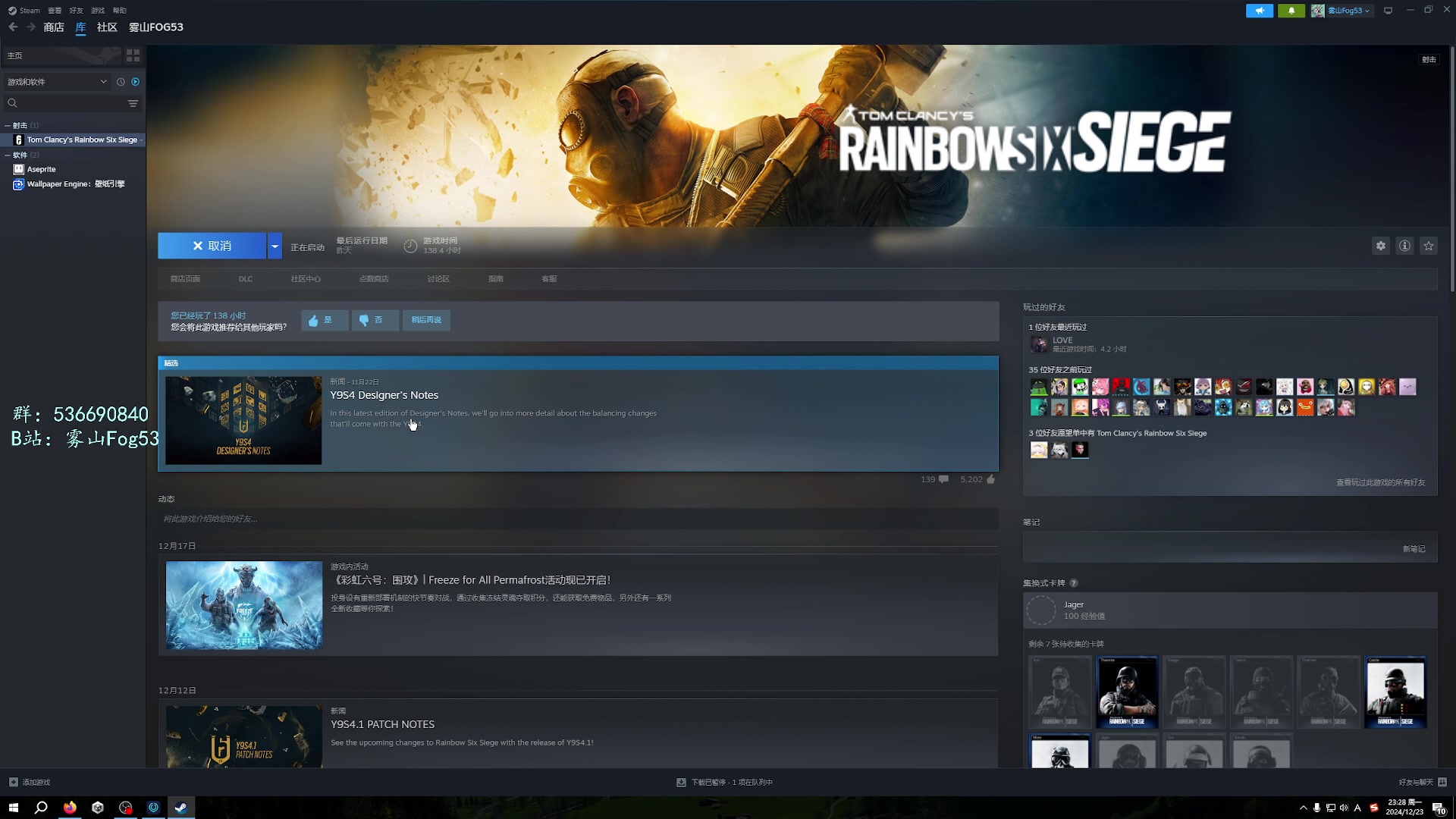The image size is (1456, 819).
Task: Go back with the left arrow
Action: [x=13, y=27]
